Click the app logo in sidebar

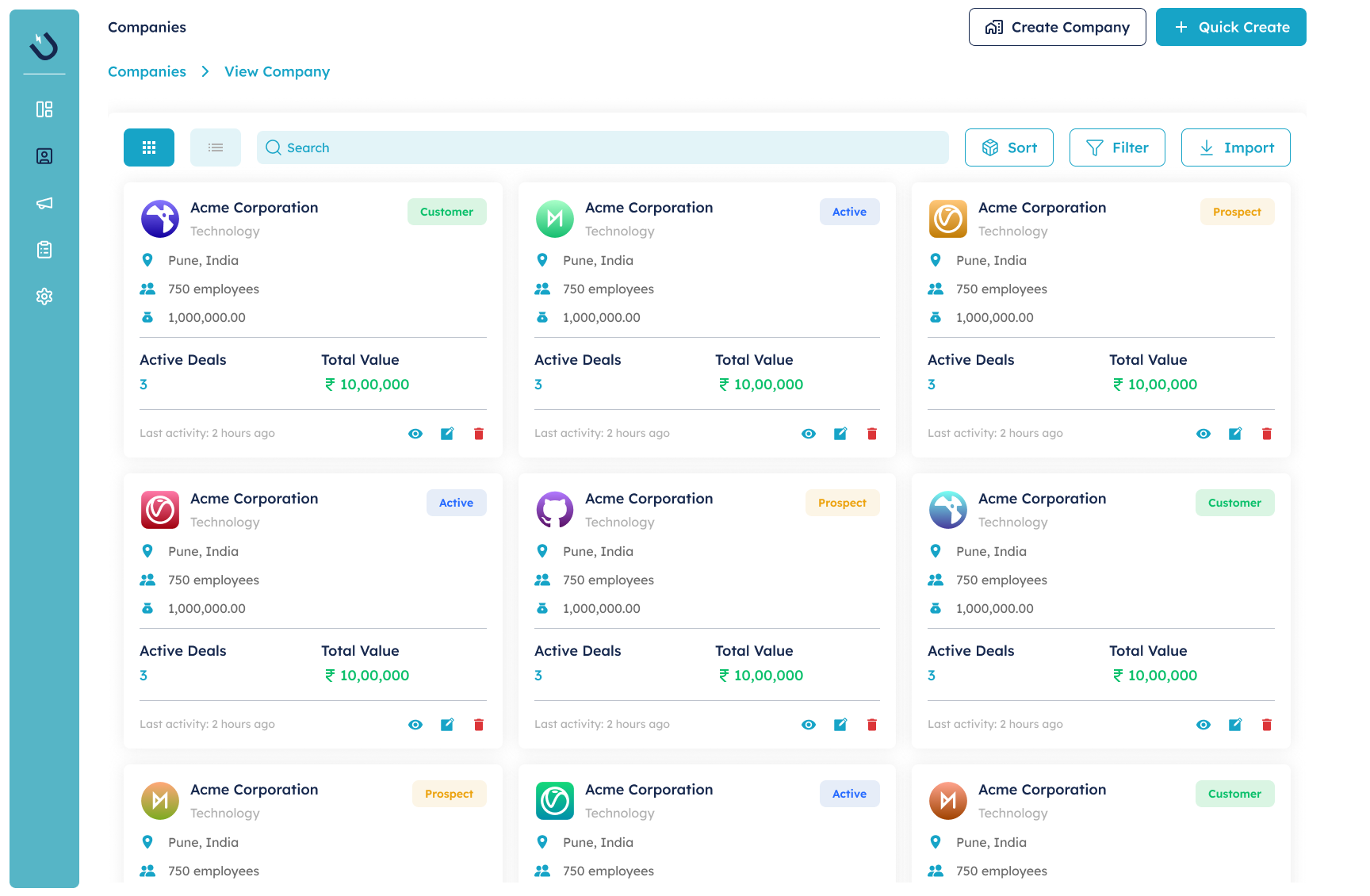(44, 46)
